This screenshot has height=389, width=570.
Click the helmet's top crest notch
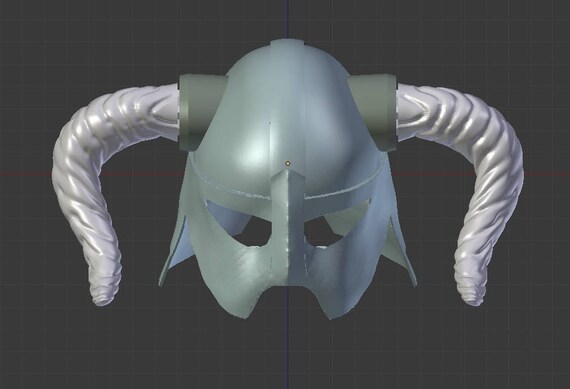(287, 43)
